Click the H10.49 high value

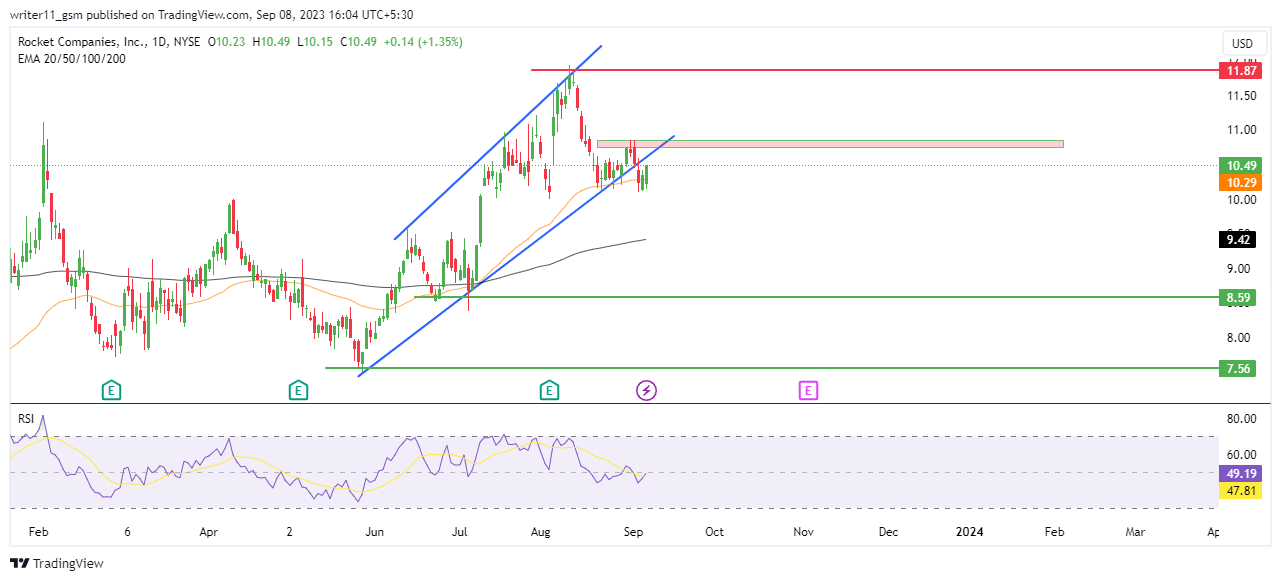[272, 42]
